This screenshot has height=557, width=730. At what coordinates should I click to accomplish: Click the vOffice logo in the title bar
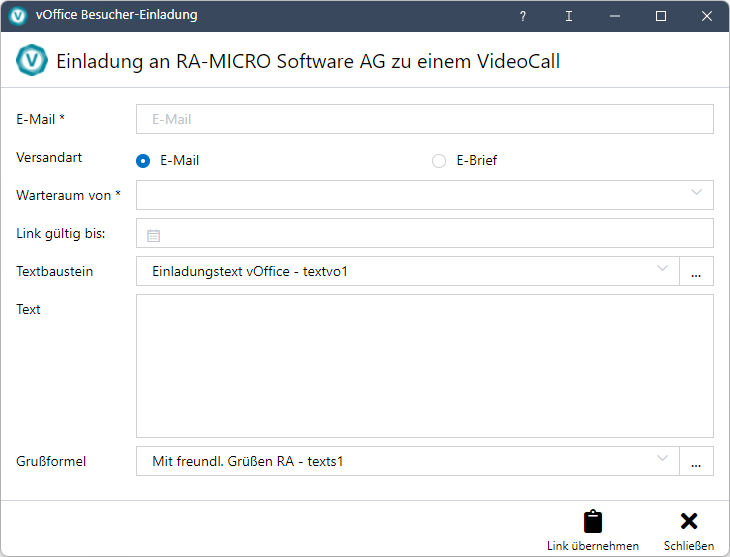click(x=18, y=16)
